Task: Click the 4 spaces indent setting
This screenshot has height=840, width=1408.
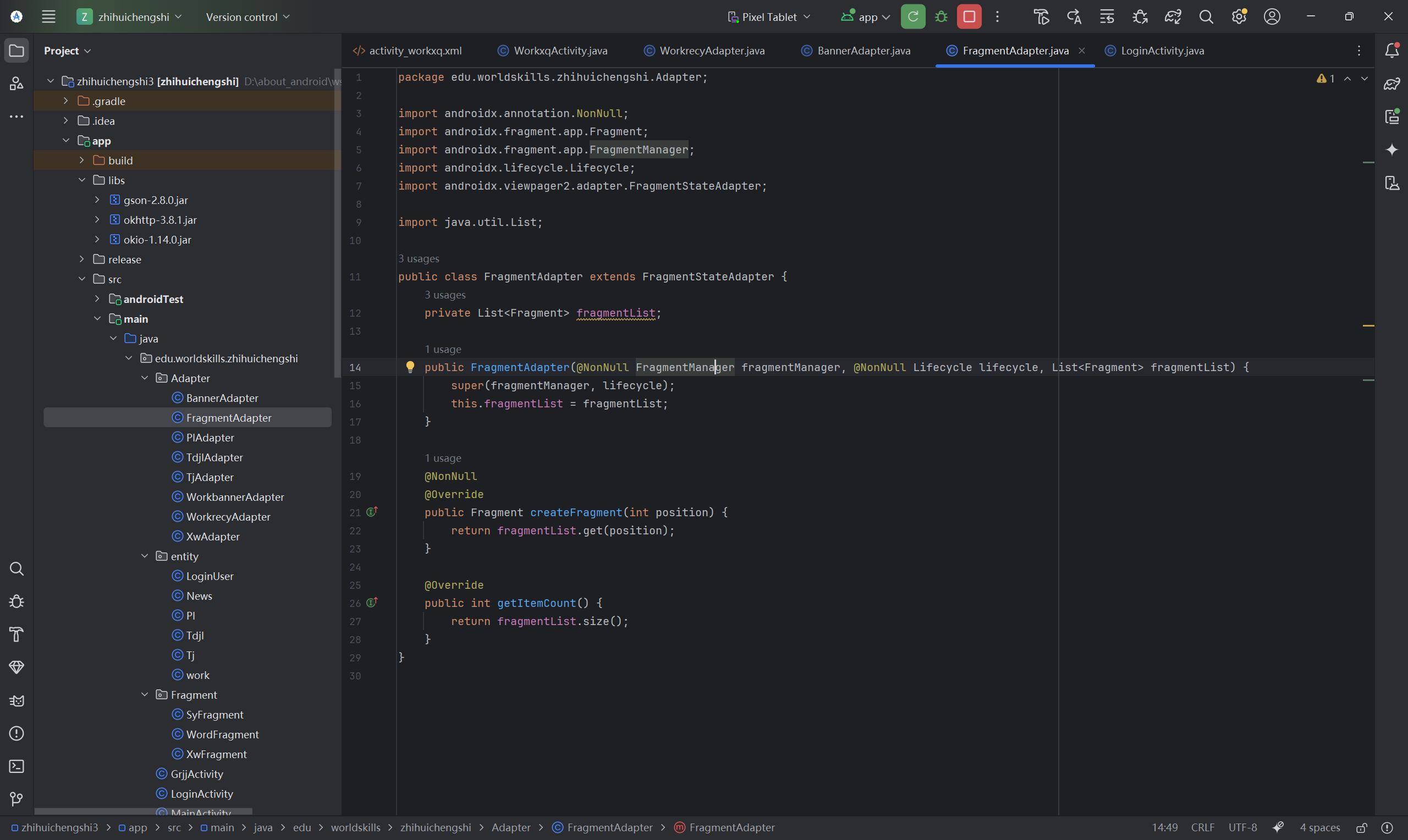Action: [1319, 827]
